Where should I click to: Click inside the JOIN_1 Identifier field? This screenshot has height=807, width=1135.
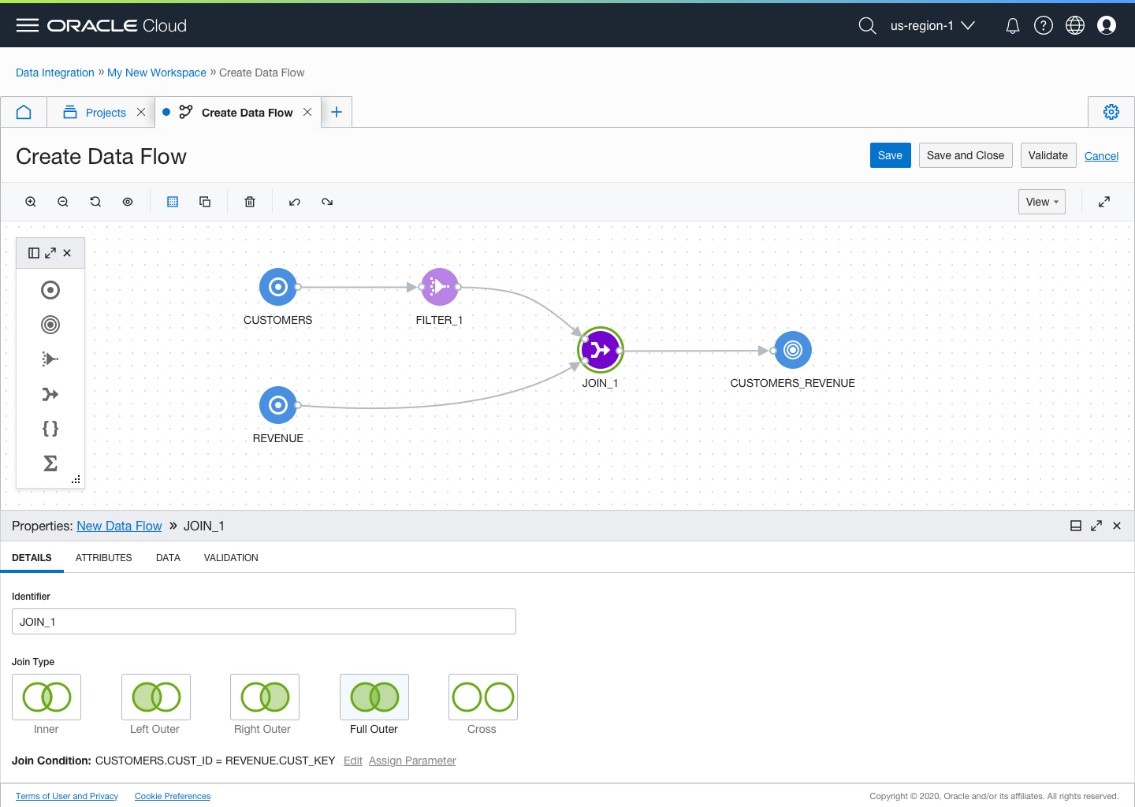pyautogui.click(x=264, y=621)
